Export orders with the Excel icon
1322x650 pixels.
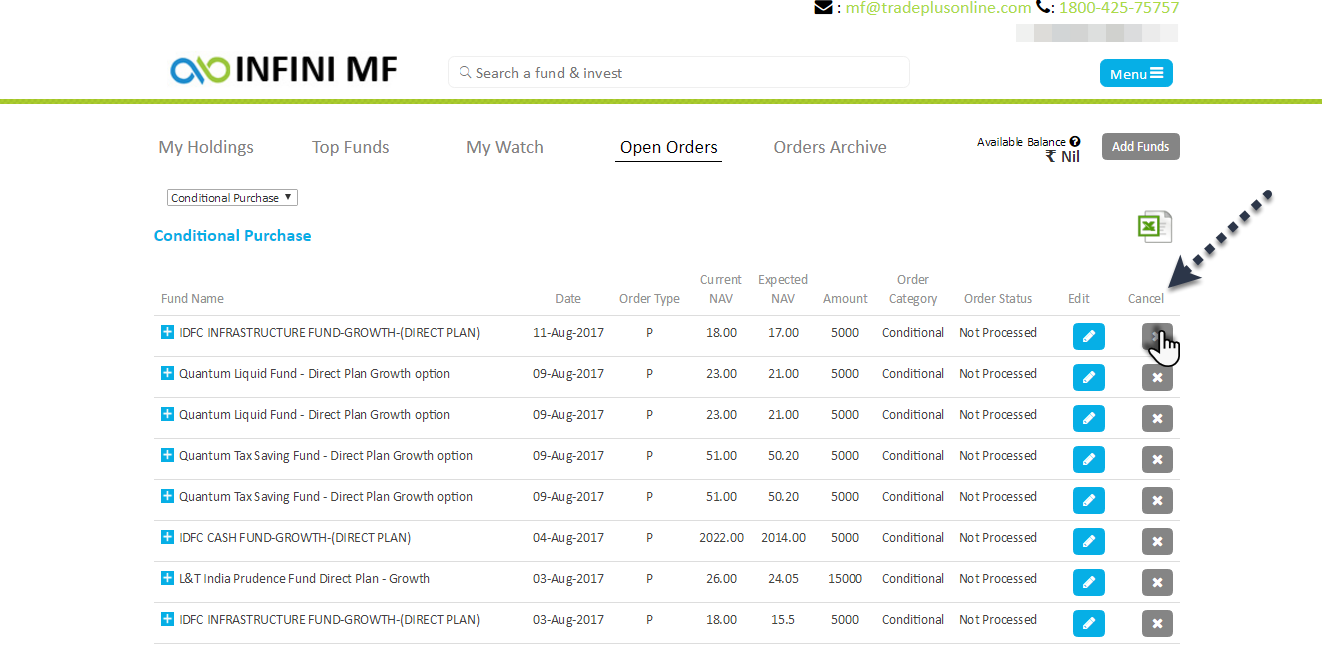1154,227
